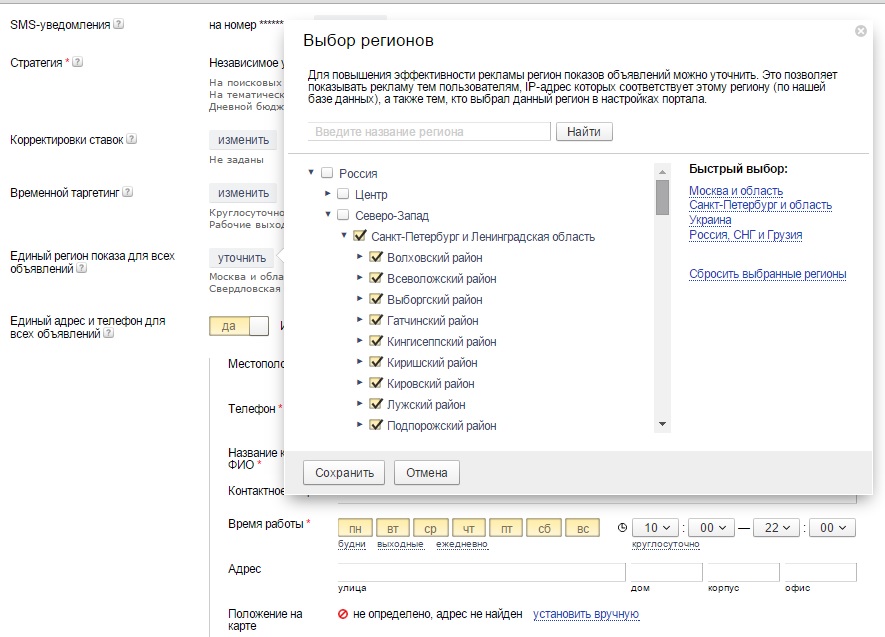This screenshot has height=637, width=885.
Task: Click Сбросить выбранные регионы link
Action: pos(768,274)
